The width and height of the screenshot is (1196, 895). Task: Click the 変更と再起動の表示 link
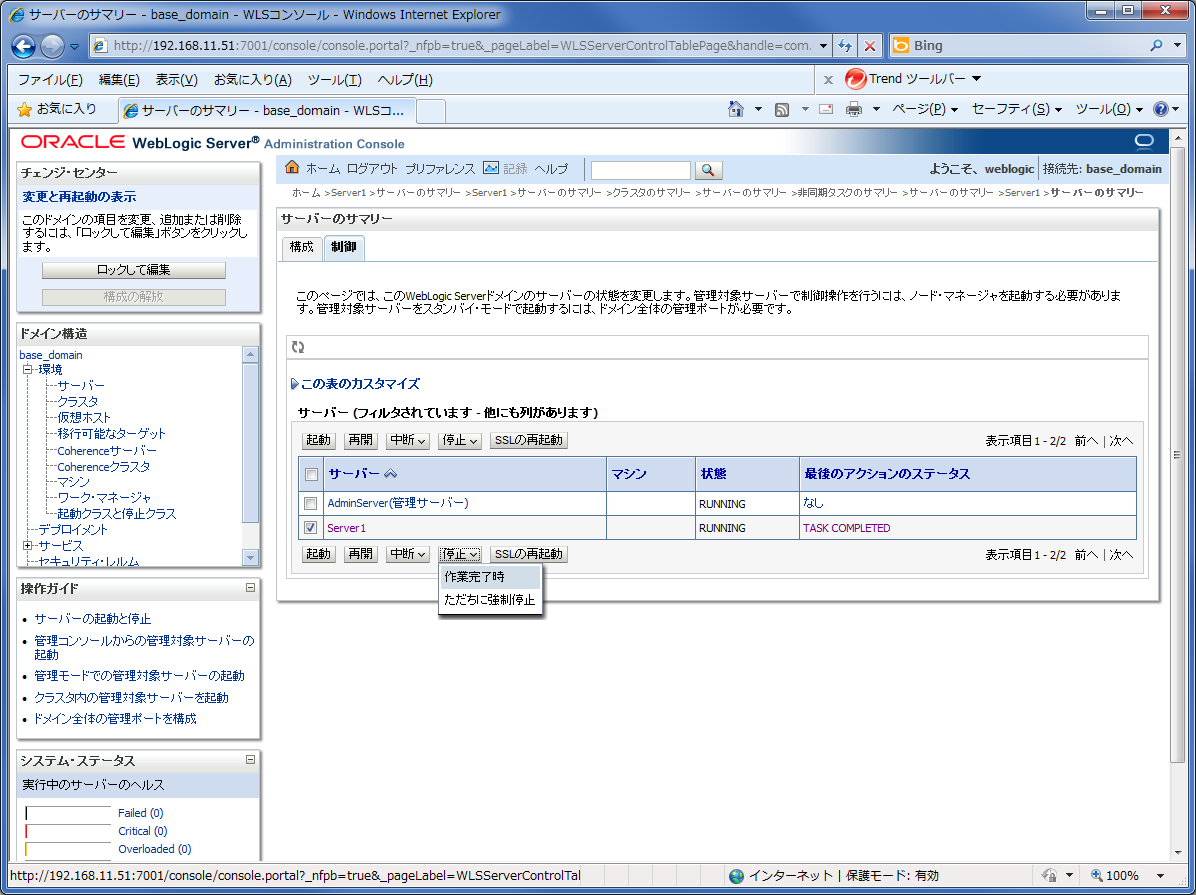pos(79,197)
